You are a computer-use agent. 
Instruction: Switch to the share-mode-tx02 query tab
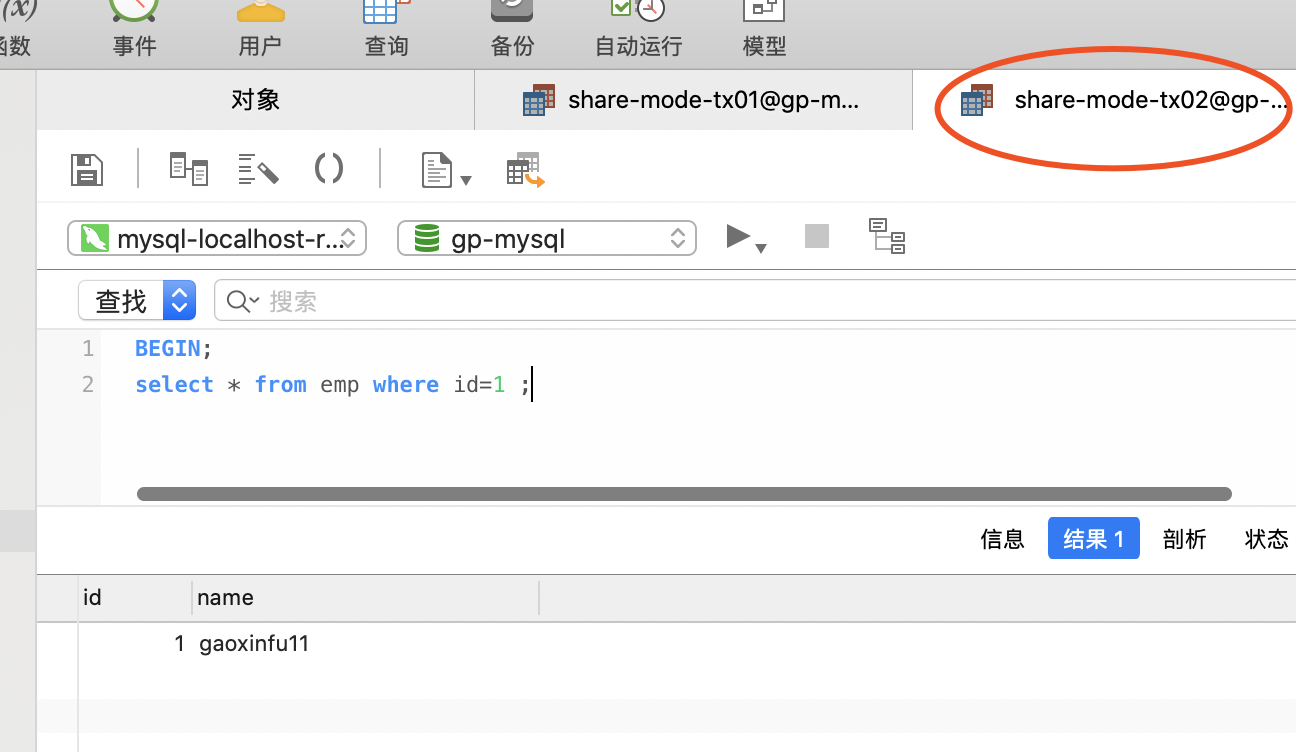pyautogui.click(x=1104, y=100)
